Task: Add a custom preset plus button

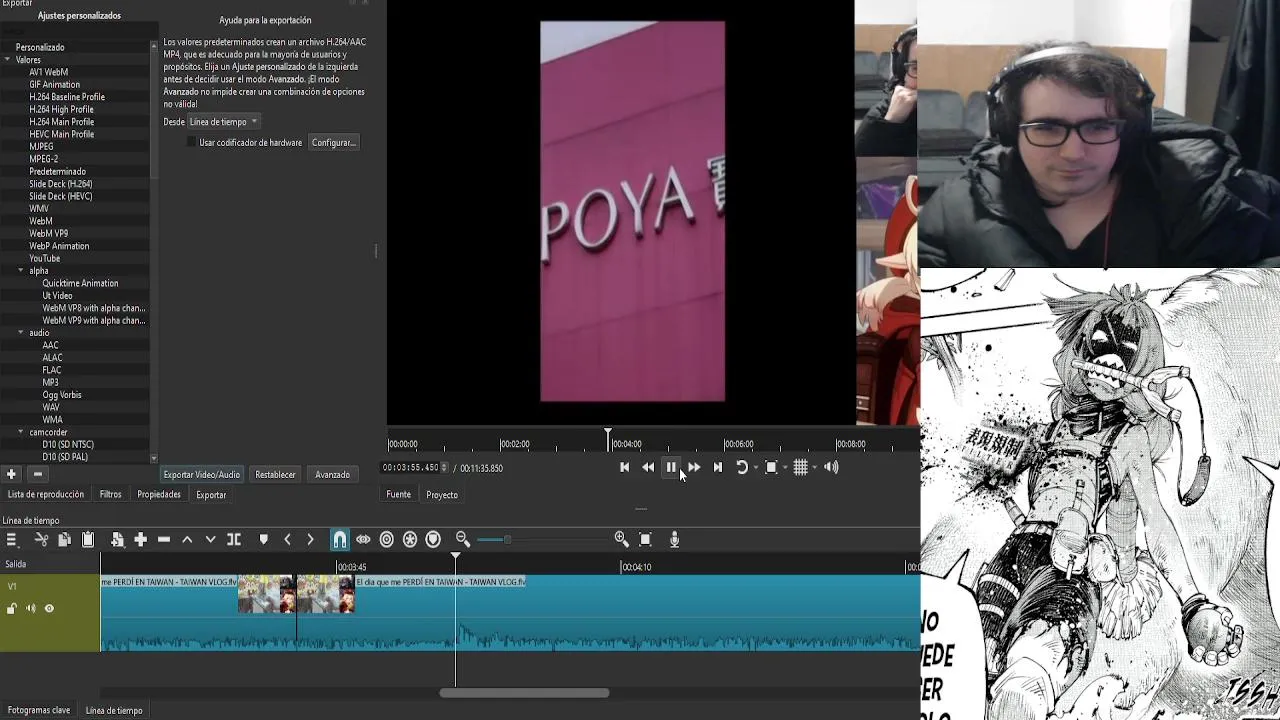Action: (x=11, y=475)
